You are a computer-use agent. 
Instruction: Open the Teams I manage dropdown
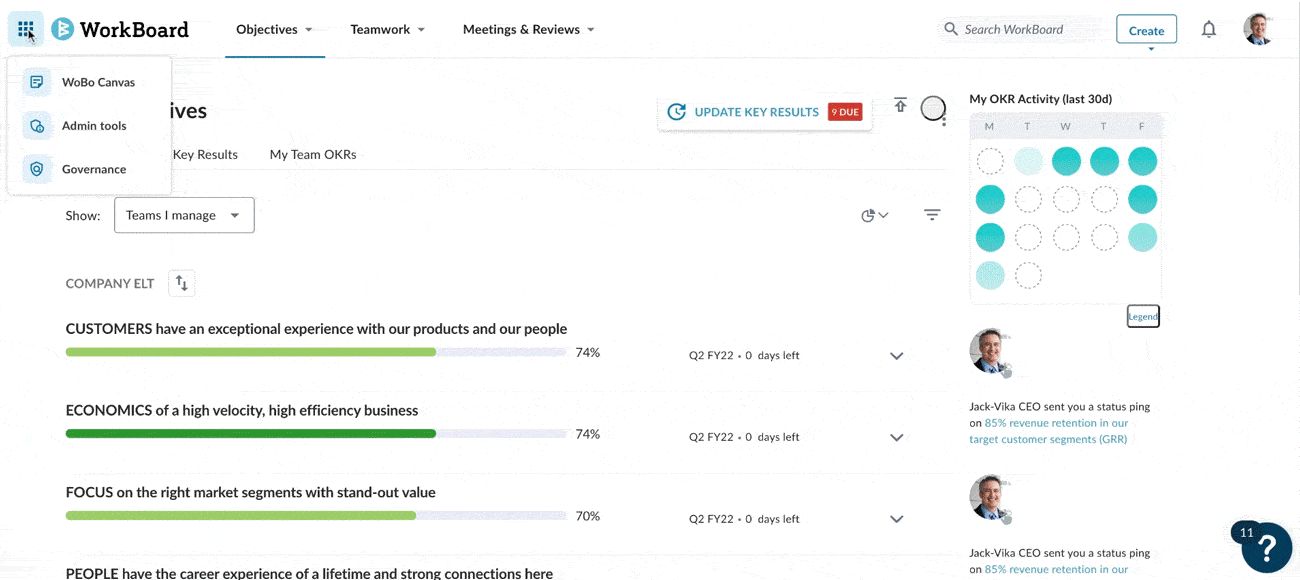184,215
